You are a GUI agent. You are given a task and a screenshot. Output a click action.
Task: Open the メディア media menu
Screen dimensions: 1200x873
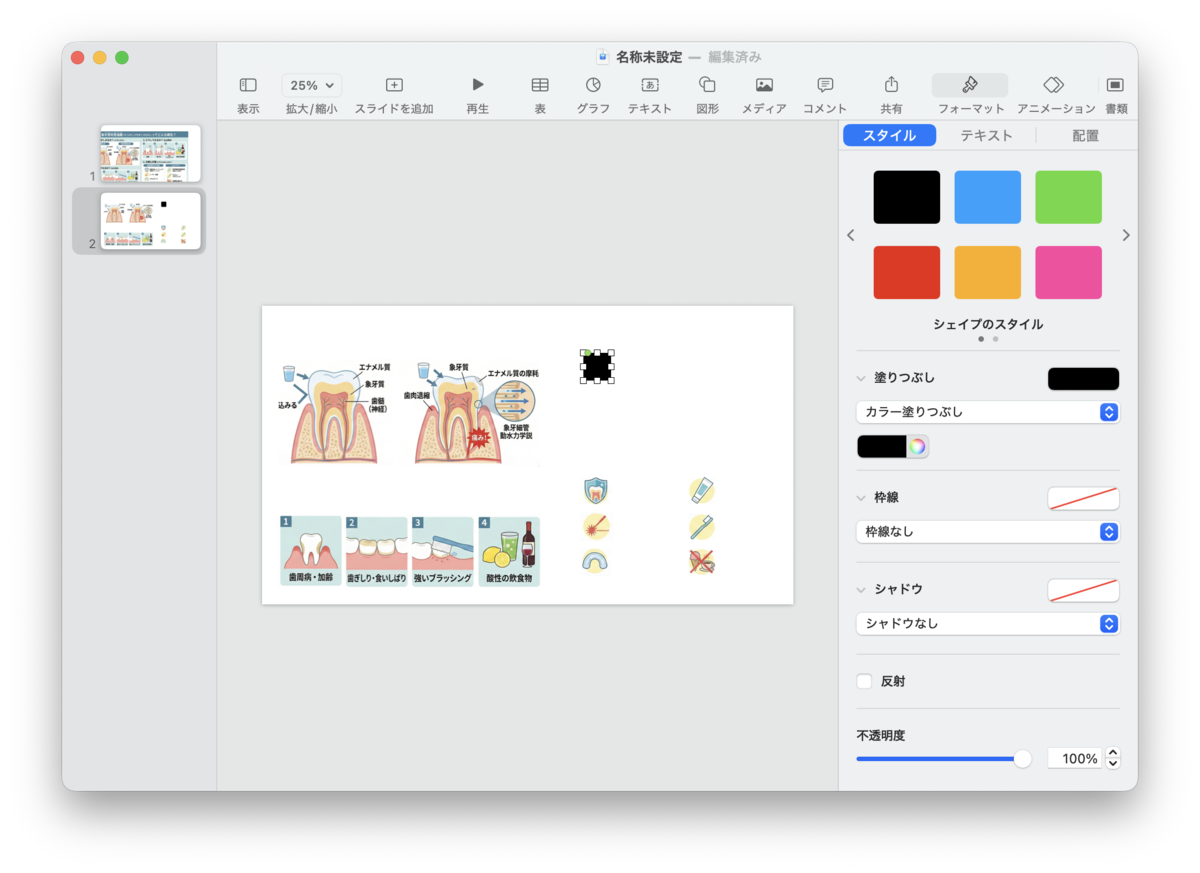[764, 86]
